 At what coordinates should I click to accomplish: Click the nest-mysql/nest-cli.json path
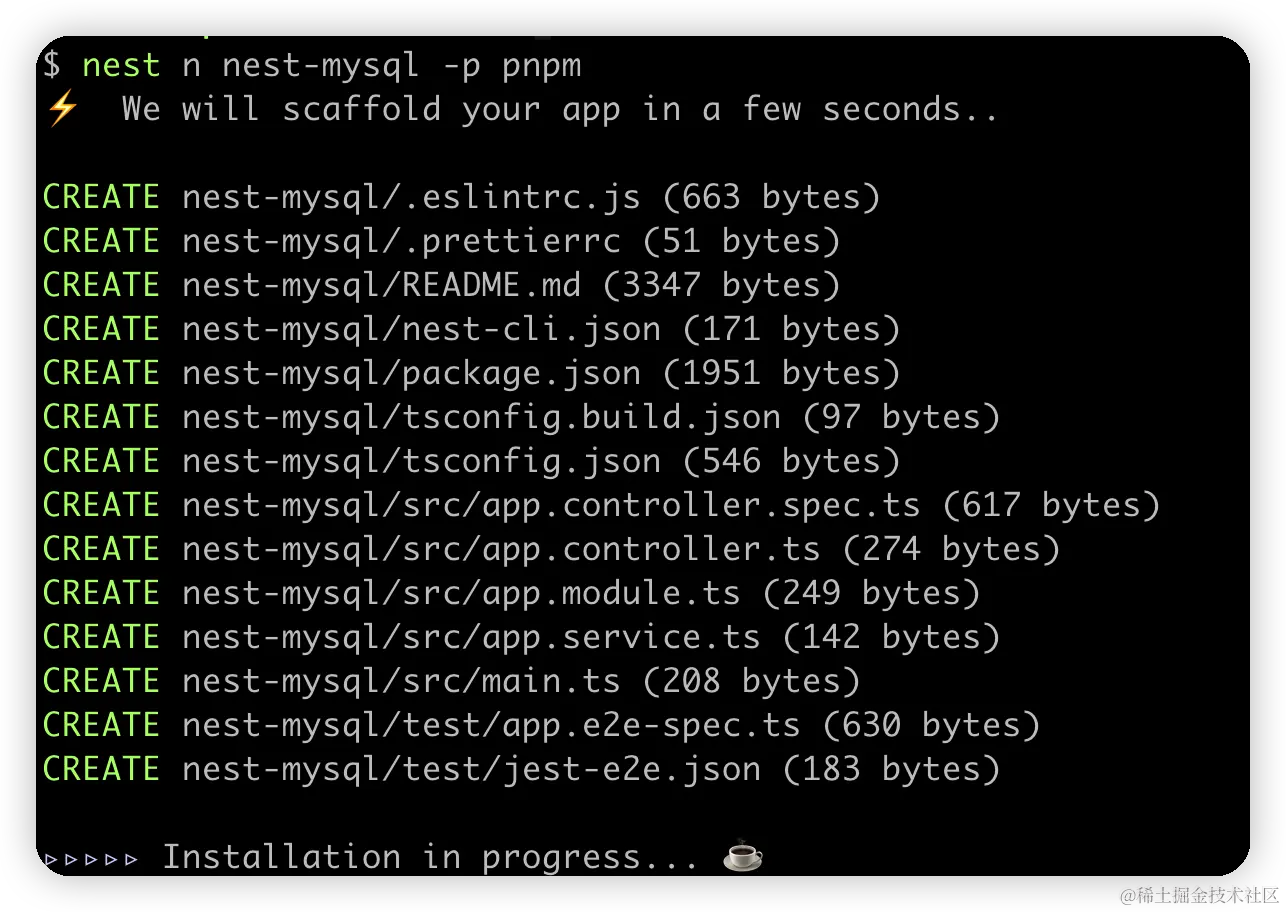[x=421, y=329]
